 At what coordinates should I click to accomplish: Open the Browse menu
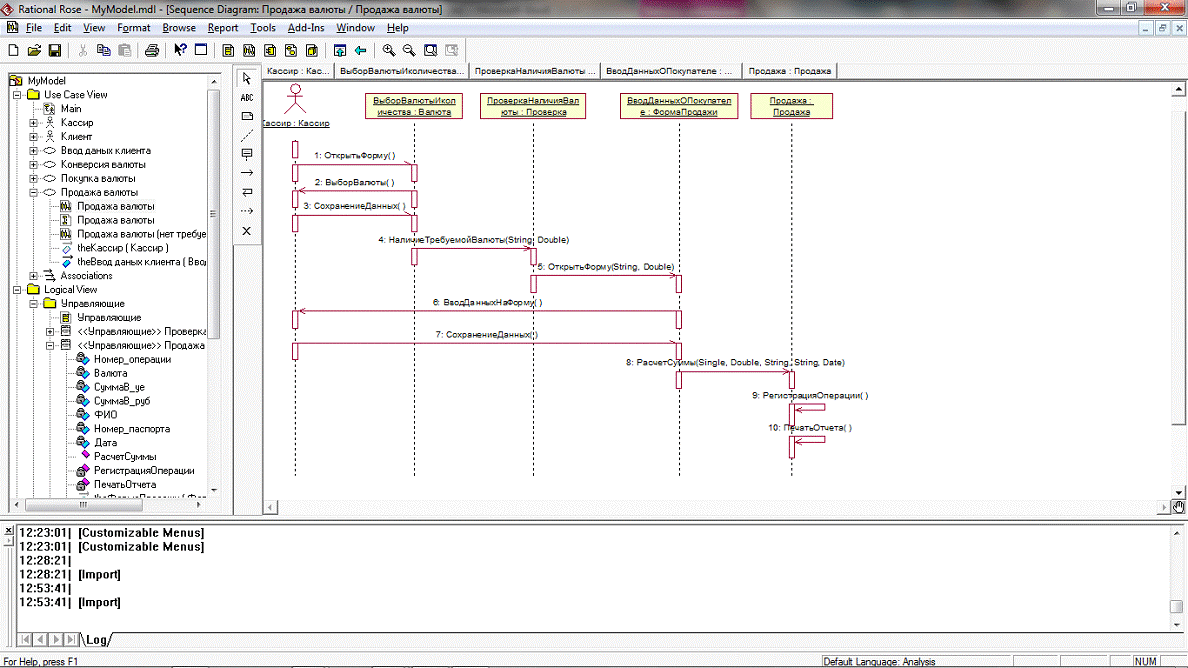pos(179,28)
